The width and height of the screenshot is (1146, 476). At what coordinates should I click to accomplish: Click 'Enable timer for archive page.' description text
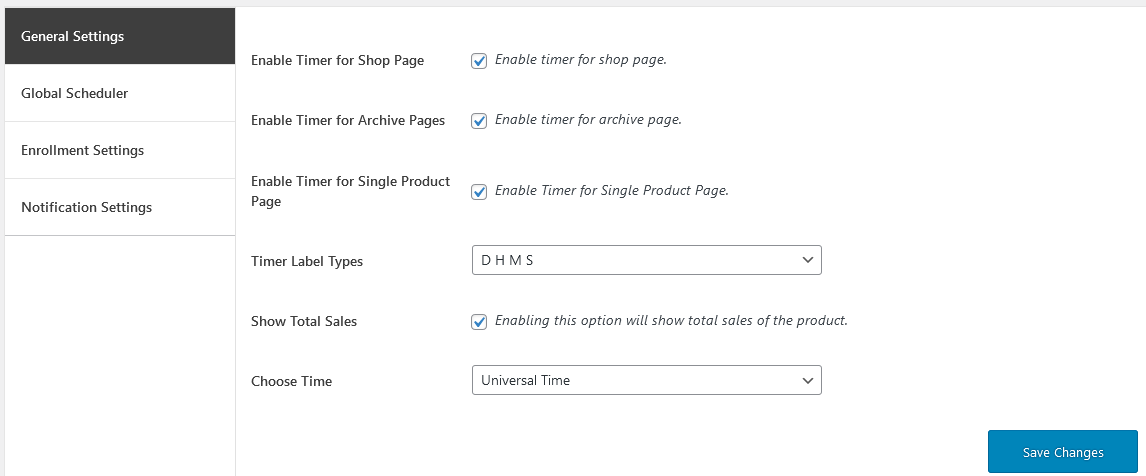[x=588, y=120]
